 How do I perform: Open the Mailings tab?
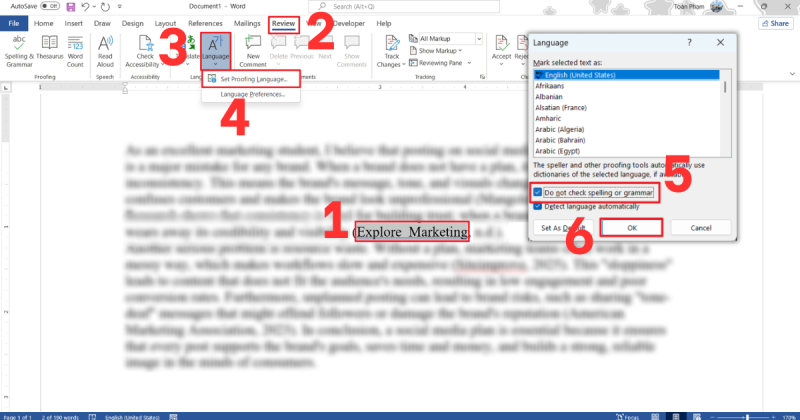tap(247, 23)
